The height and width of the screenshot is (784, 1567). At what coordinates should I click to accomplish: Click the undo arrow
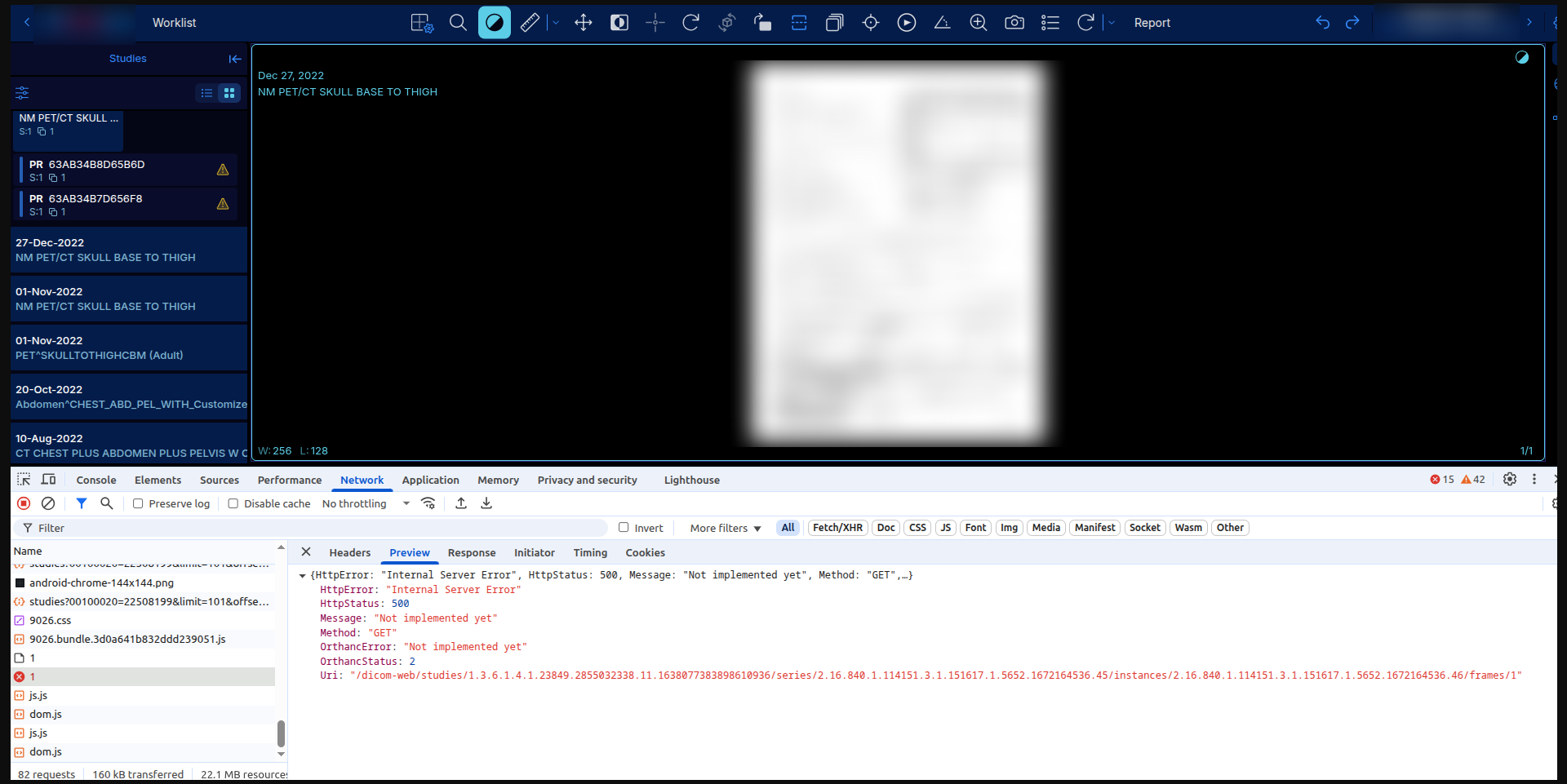coord(1323,23)
